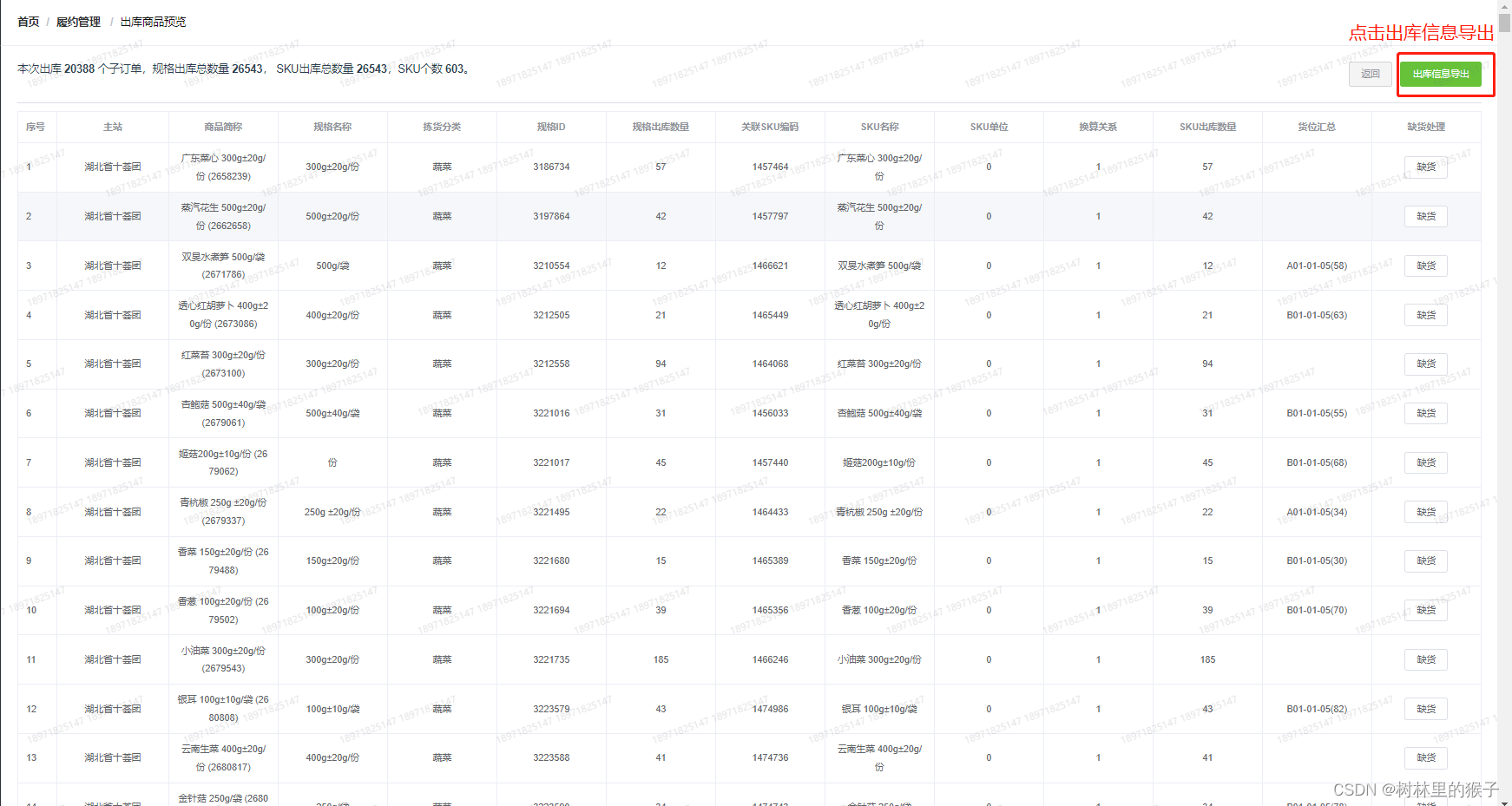Click SKU编码 cell 1457797

click(770, 216)
